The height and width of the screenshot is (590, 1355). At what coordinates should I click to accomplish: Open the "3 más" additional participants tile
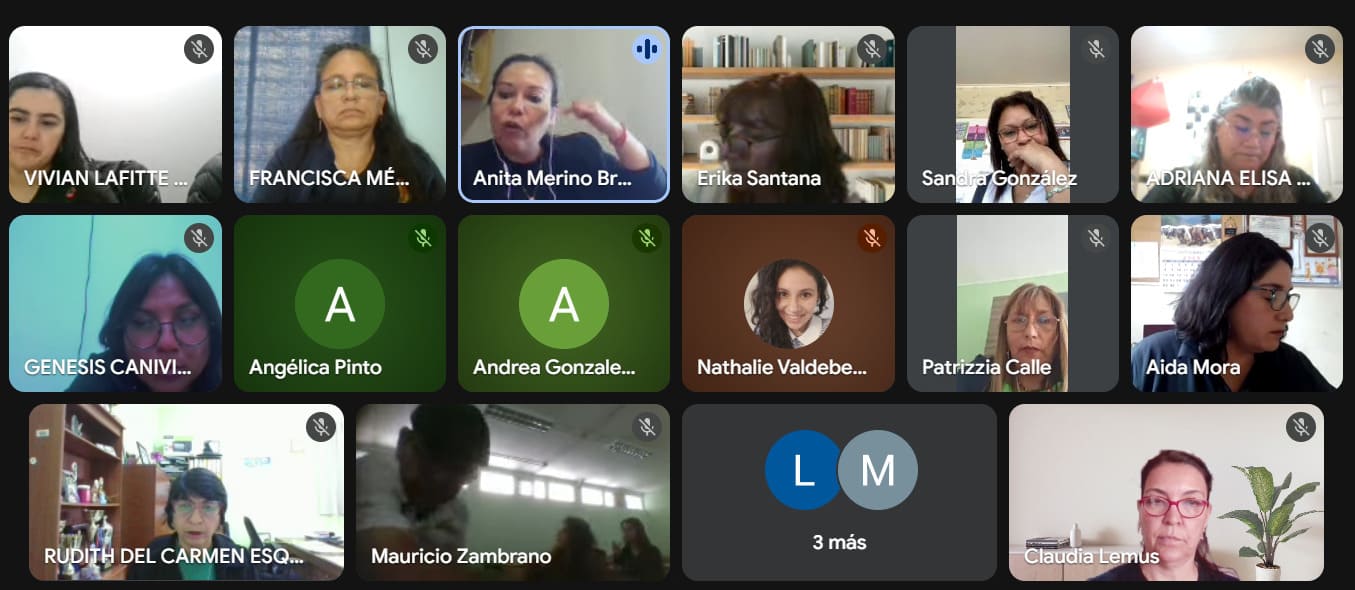pos(839,492)
